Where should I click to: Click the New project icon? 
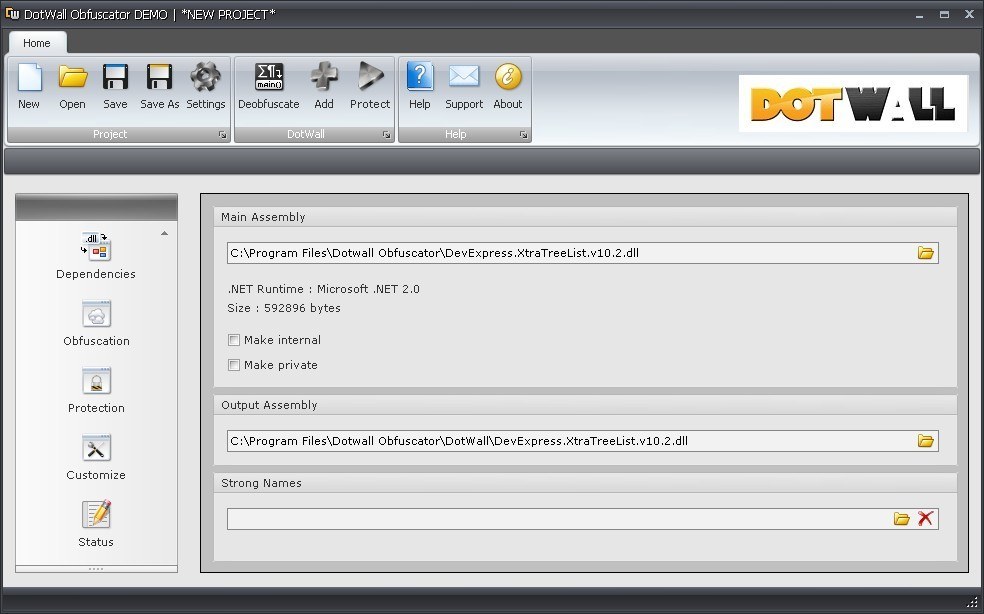(x=29, y=86)
